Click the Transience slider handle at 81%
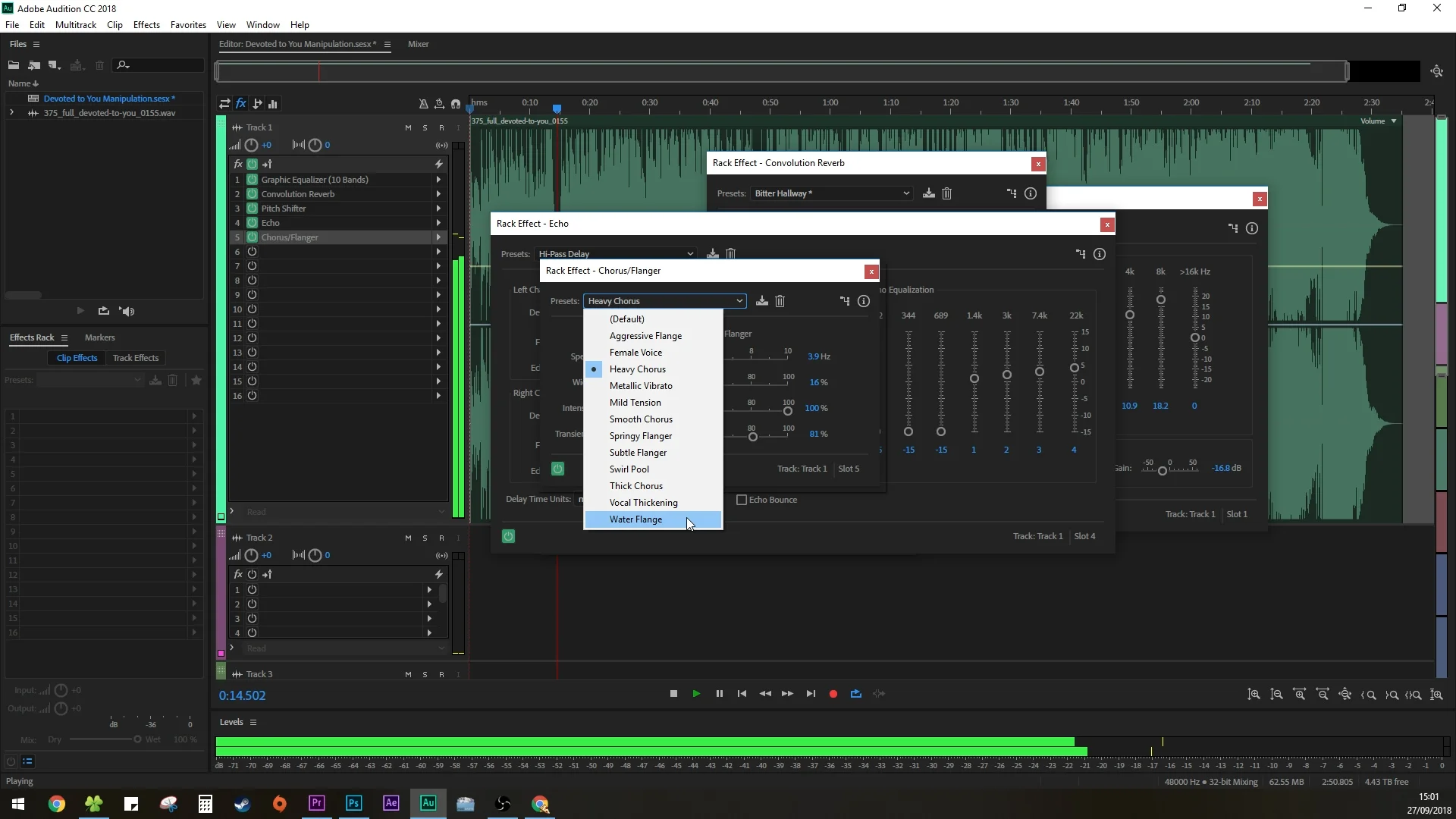The width and height of the screenshot is (1456, 819). [x=753, y=437]
